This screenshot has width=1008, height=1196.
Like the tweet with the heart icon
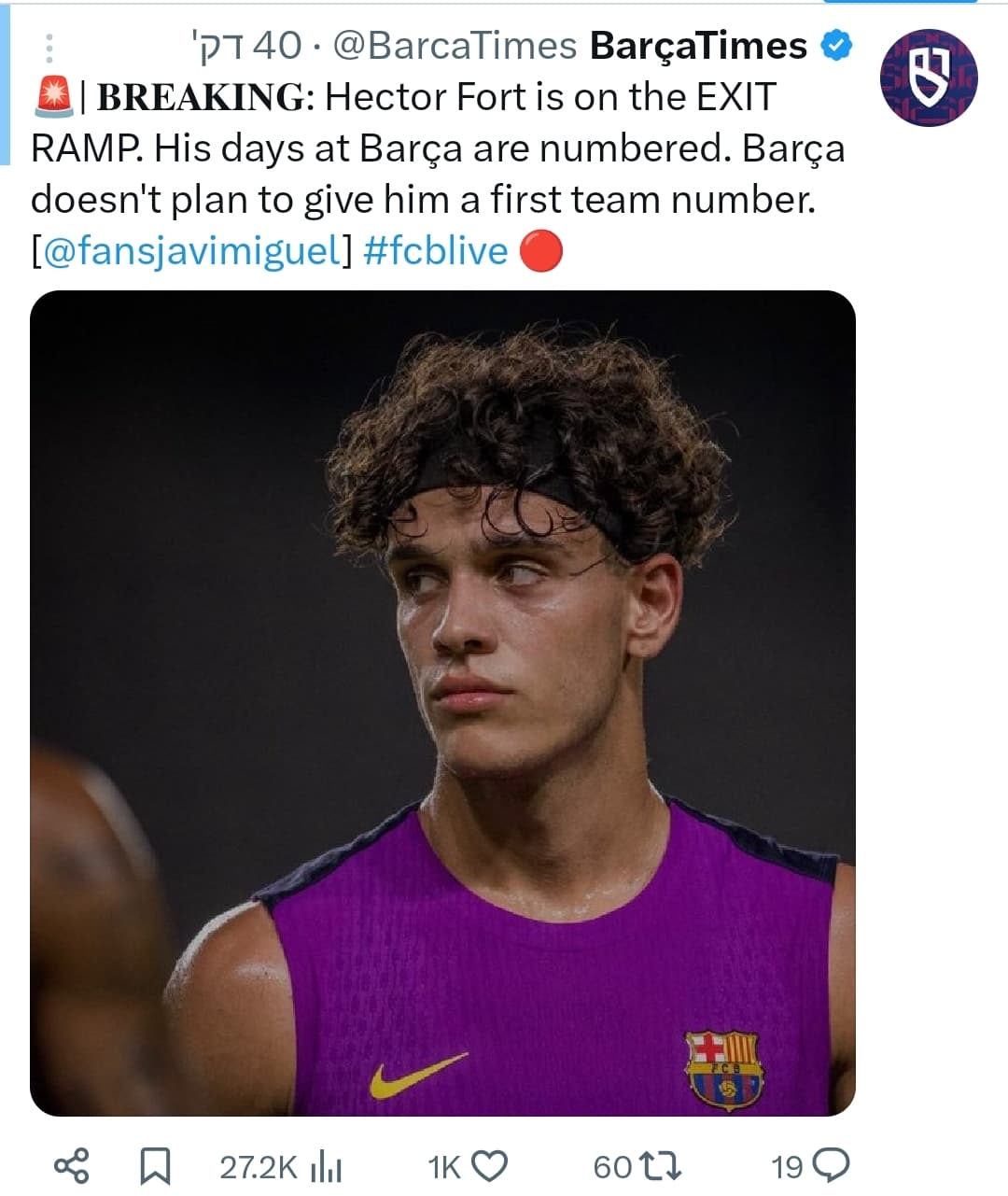[x=490, y=1165]
